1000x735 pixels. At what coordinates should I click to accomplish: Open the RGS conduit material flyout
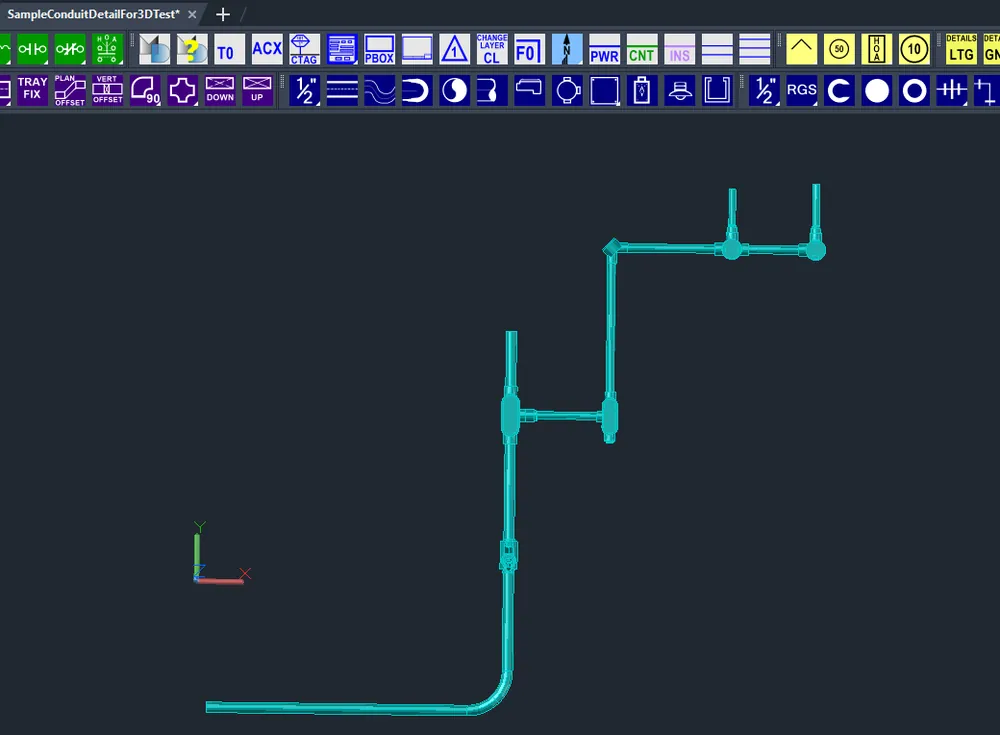pyautogui.click(x=802, y=90)
